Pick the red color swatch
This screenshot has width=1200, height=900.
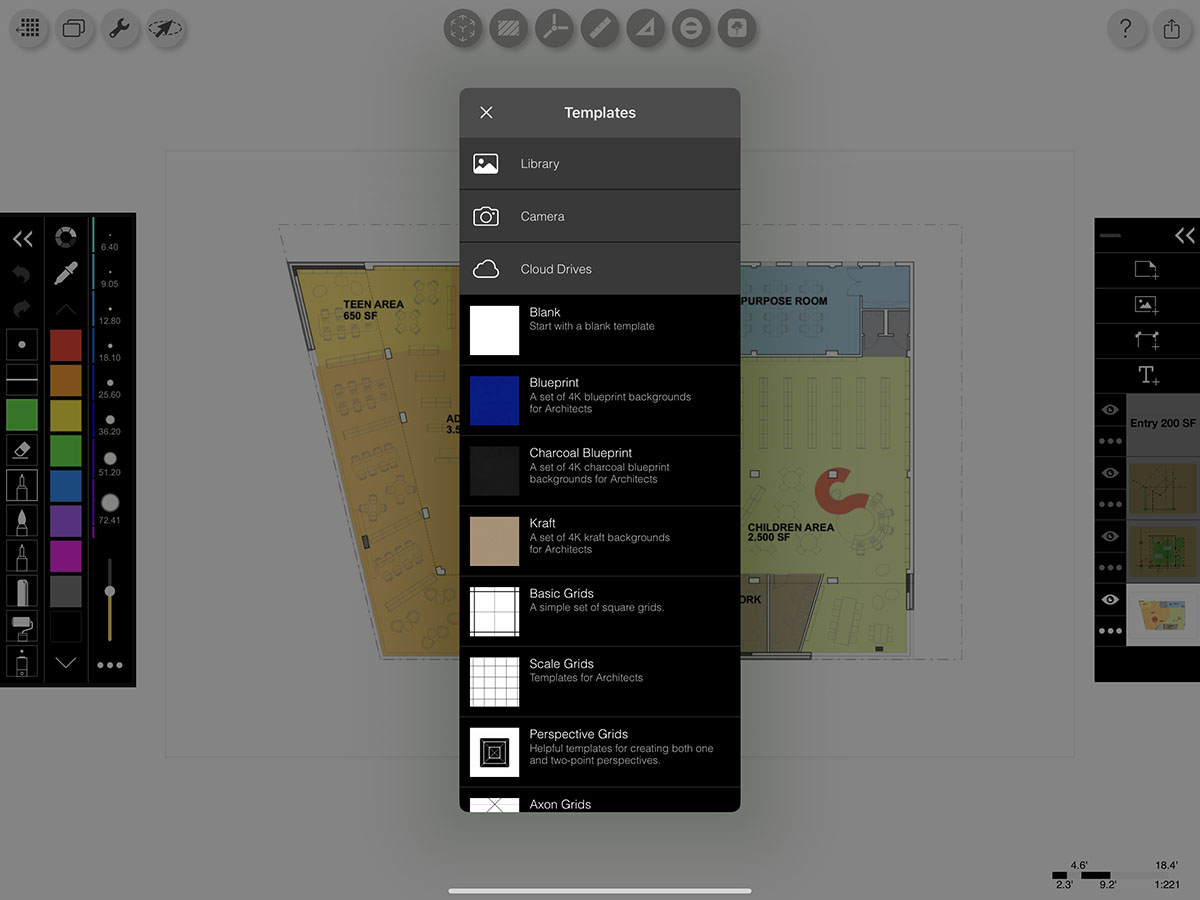point(66,345)
